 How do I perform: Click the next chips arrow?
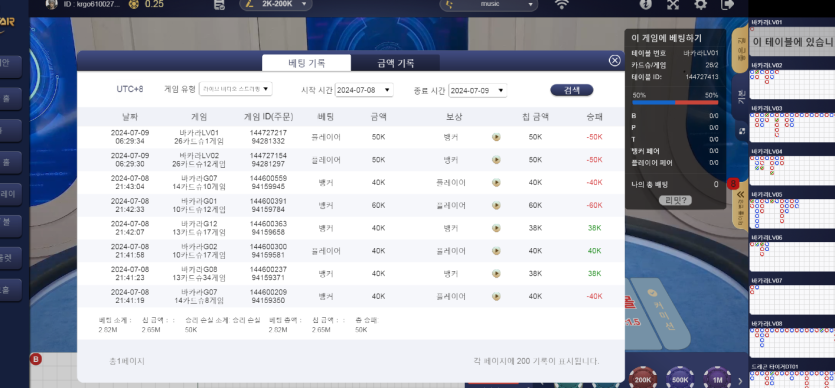(x=740, y=381)
